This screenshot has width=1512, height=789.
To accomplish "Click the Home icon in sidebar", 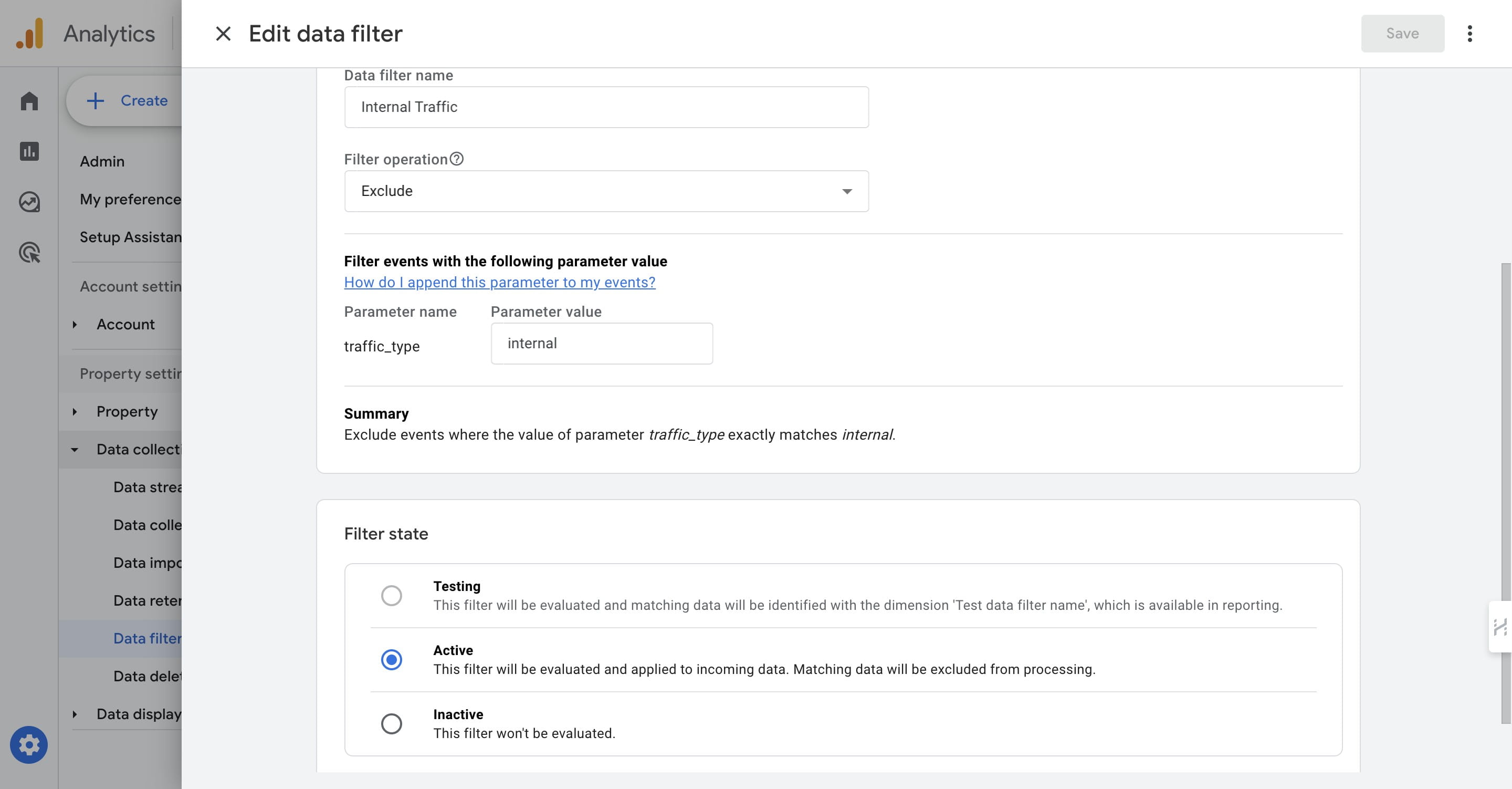I will click(29, 101).
